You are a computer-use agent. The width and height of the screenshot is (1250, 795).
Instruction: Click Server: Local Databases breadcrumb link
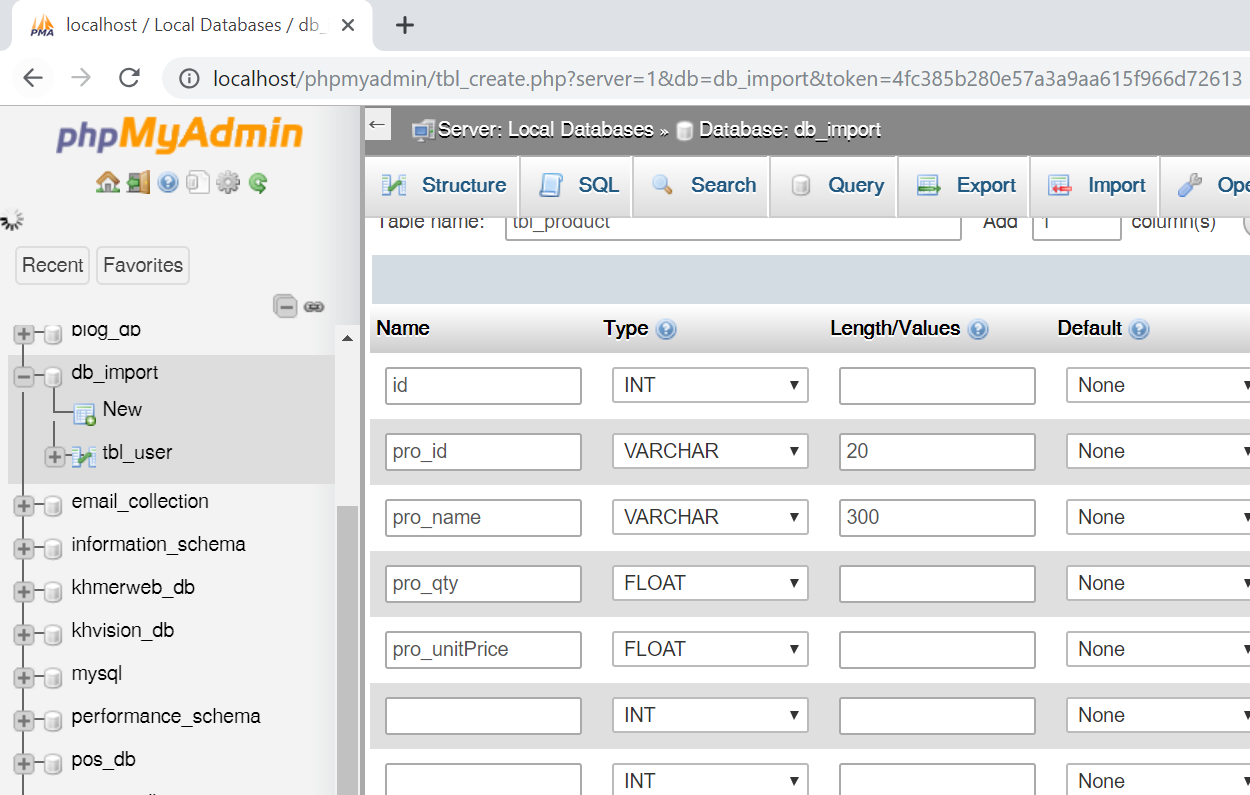pyautogui.click(x=545, y=130)
